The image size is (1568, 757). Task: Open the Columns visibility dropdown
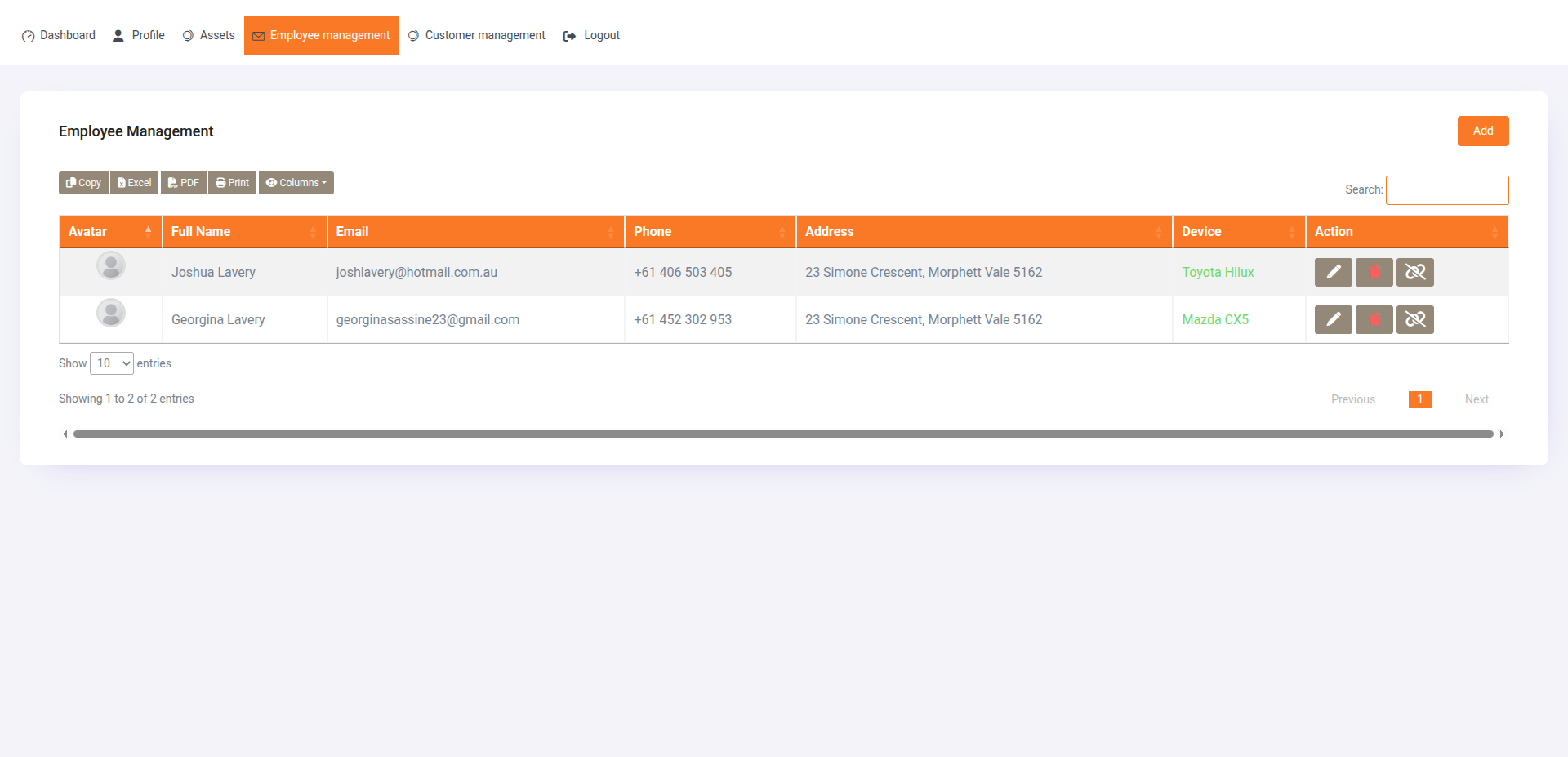296,182
